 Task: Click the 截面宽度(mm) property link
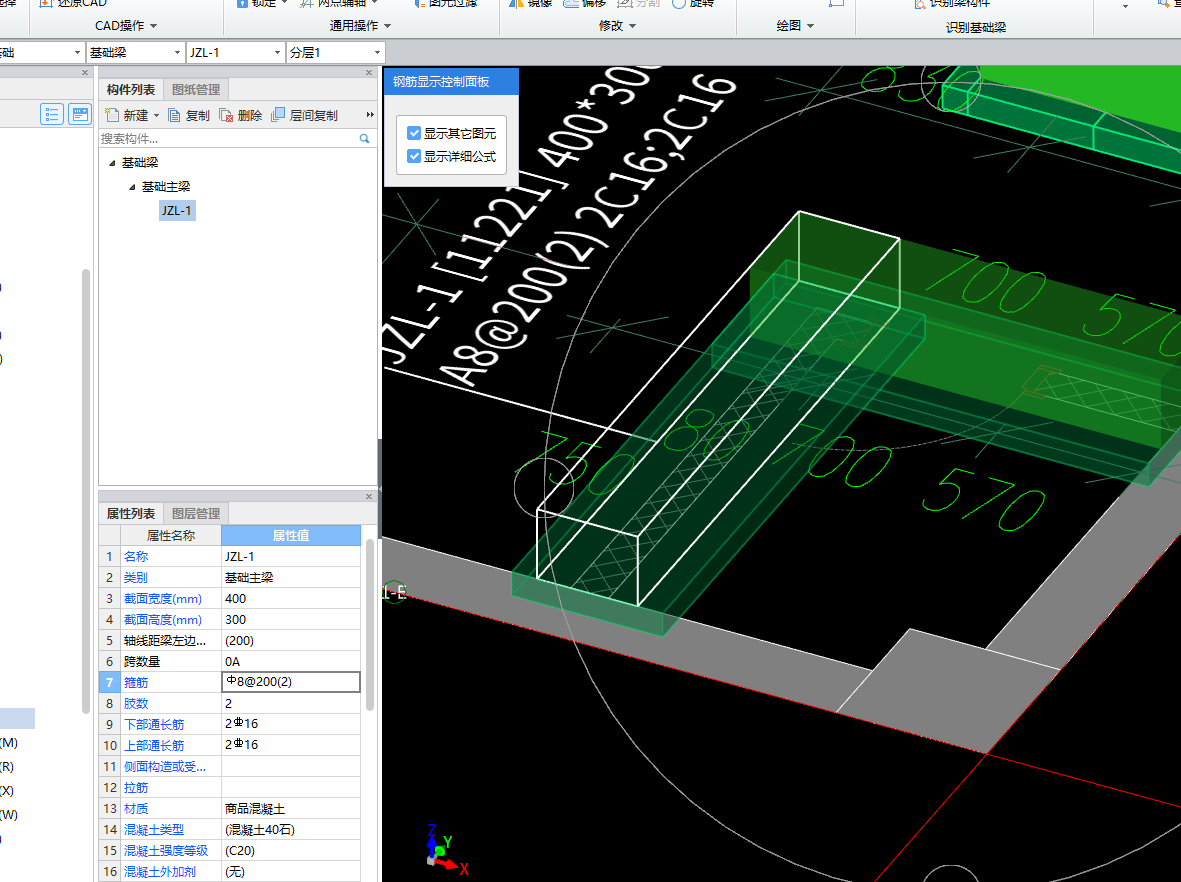(x=163, y=599)
